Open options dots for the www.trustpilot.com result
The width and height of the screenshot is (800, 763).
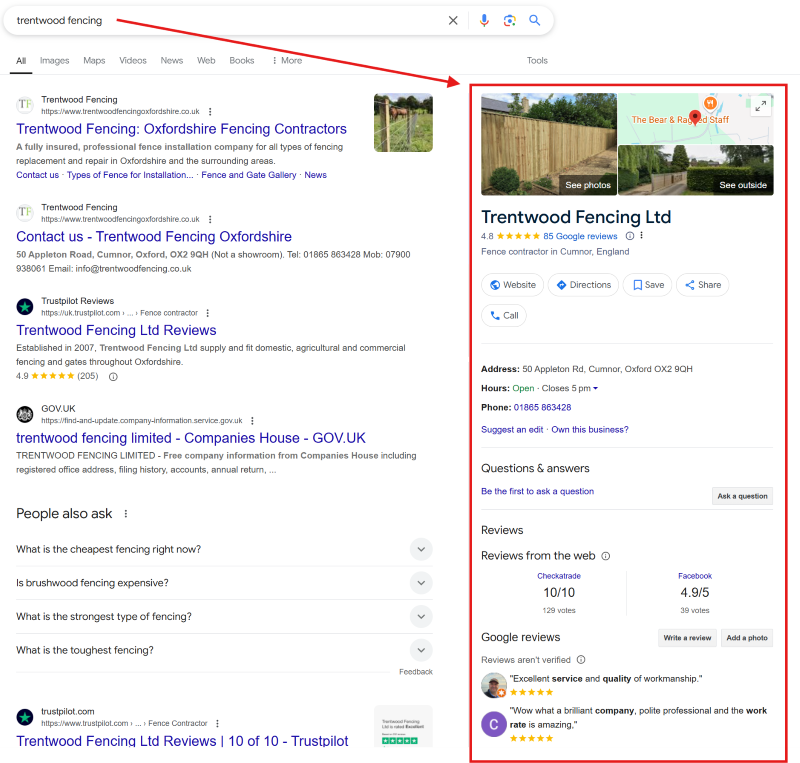pos(217,723)
